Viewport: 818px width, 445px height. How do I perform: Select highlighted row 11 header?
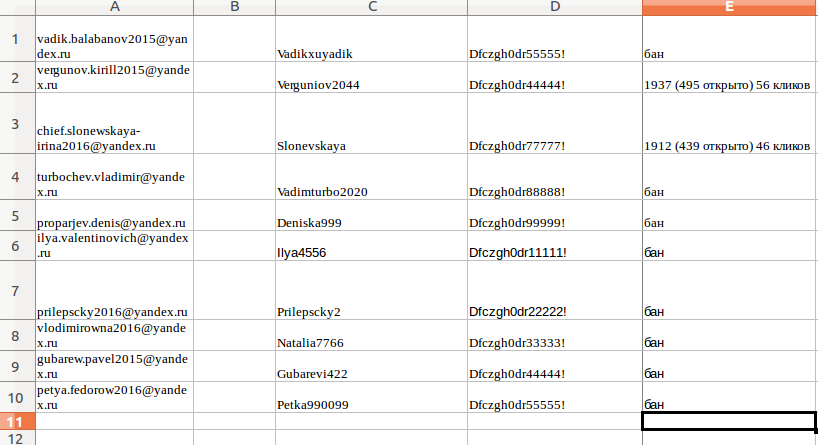click(17, 422)
